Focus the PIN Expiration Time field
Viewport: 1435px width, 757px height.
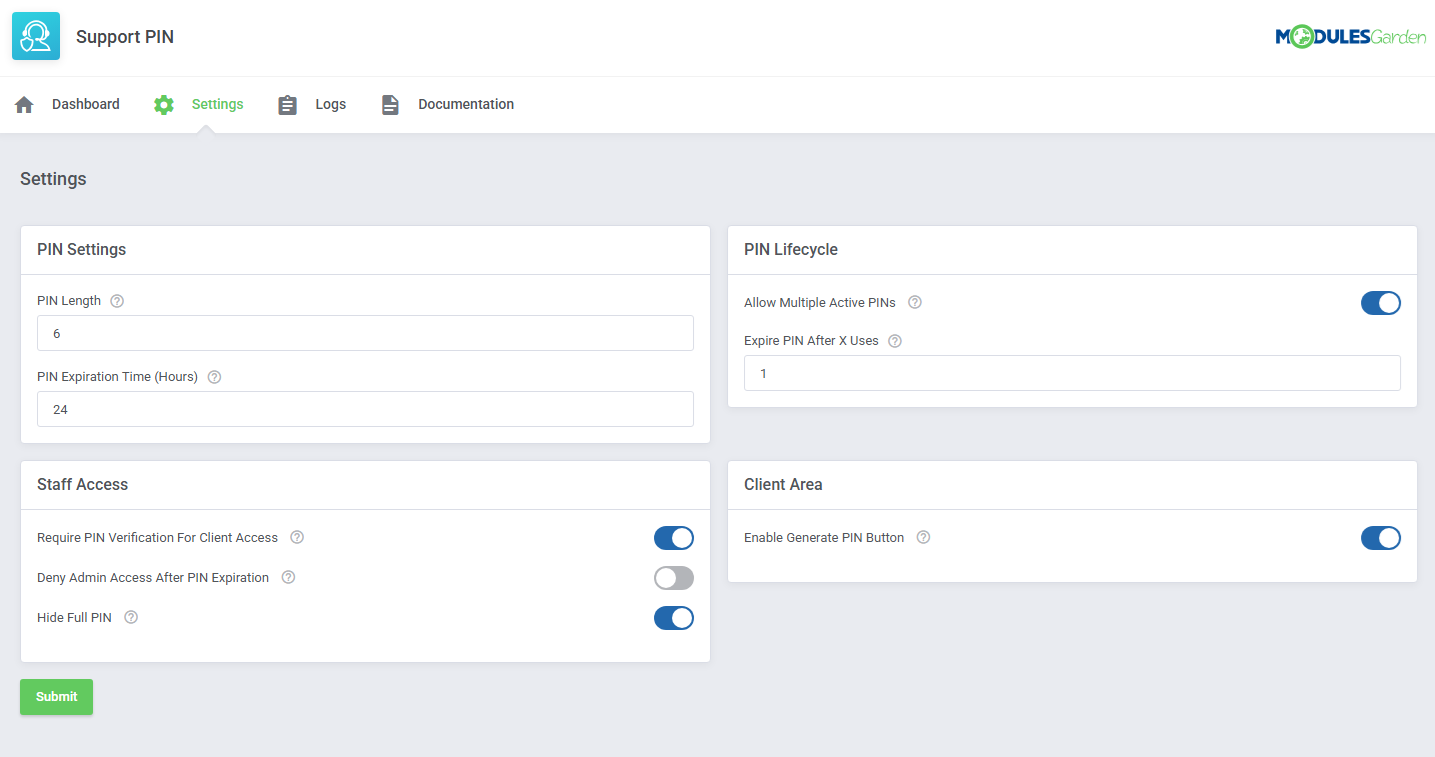365,409
